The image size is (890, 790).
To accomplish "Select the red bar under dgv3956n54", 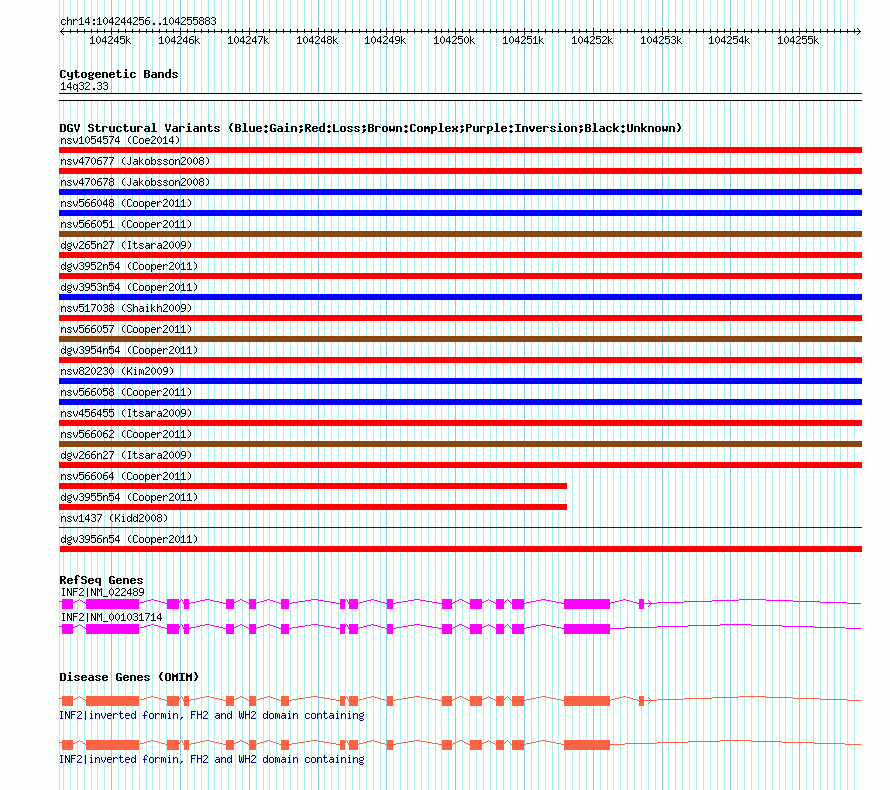I will pos(460,549).
